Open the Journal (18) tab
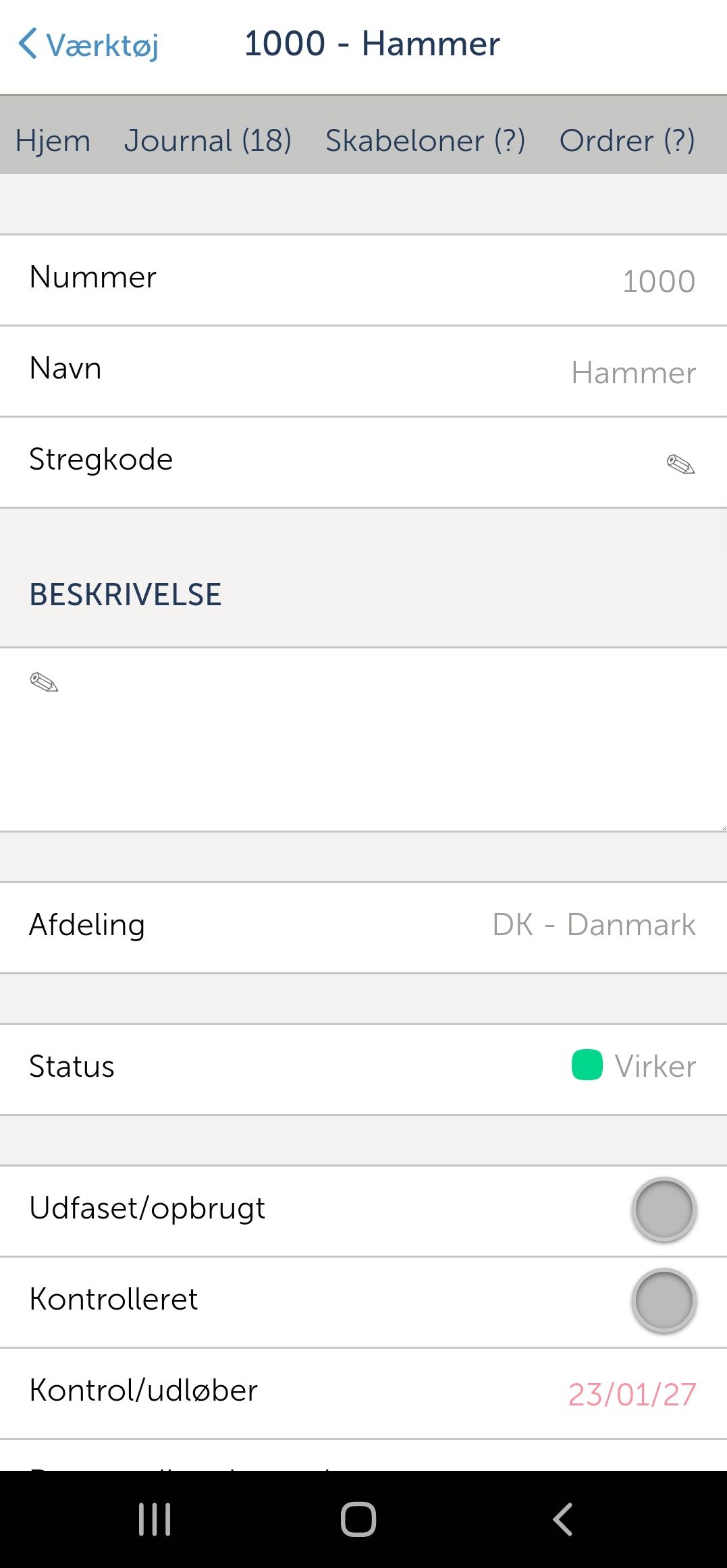Screen dimensions: 727x1568 coord(207,141)
